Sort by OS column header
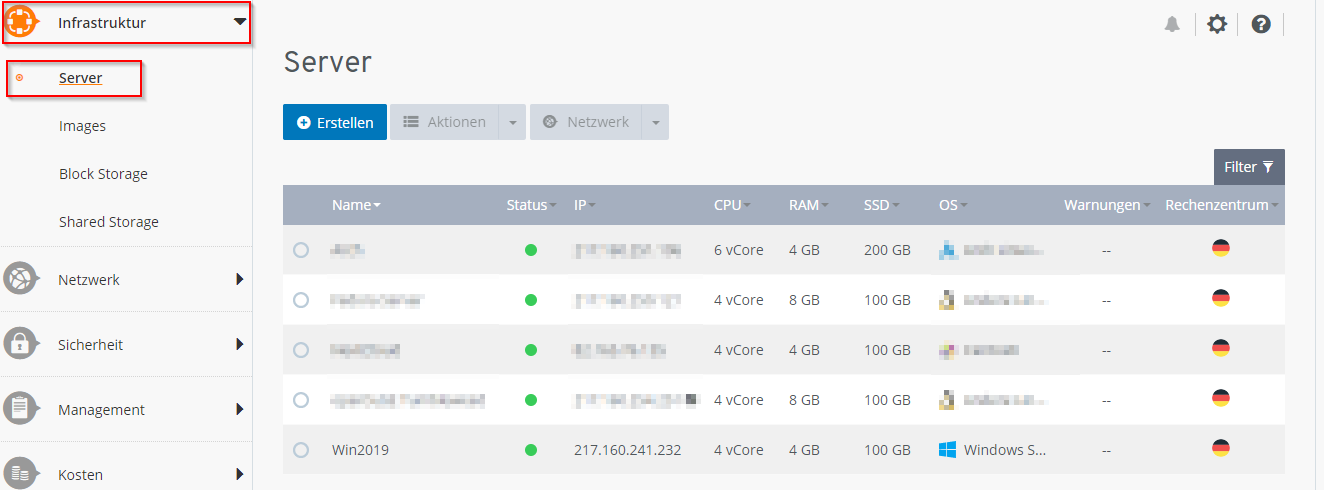This screenshot has width=1324, height=490. coord(953,205)
